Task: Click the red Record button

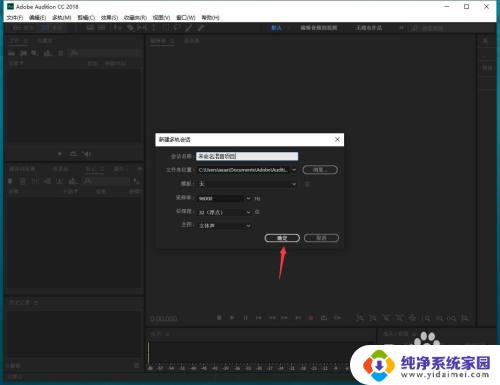Action: tap(311, 318)
